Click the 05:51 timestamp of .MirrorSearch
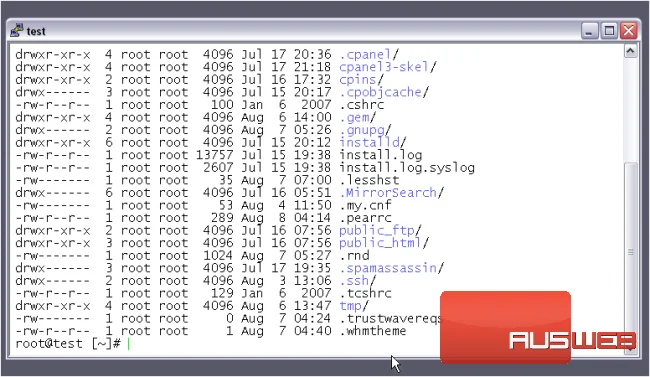This screenshot has height=377, width=650. (313, 193)
